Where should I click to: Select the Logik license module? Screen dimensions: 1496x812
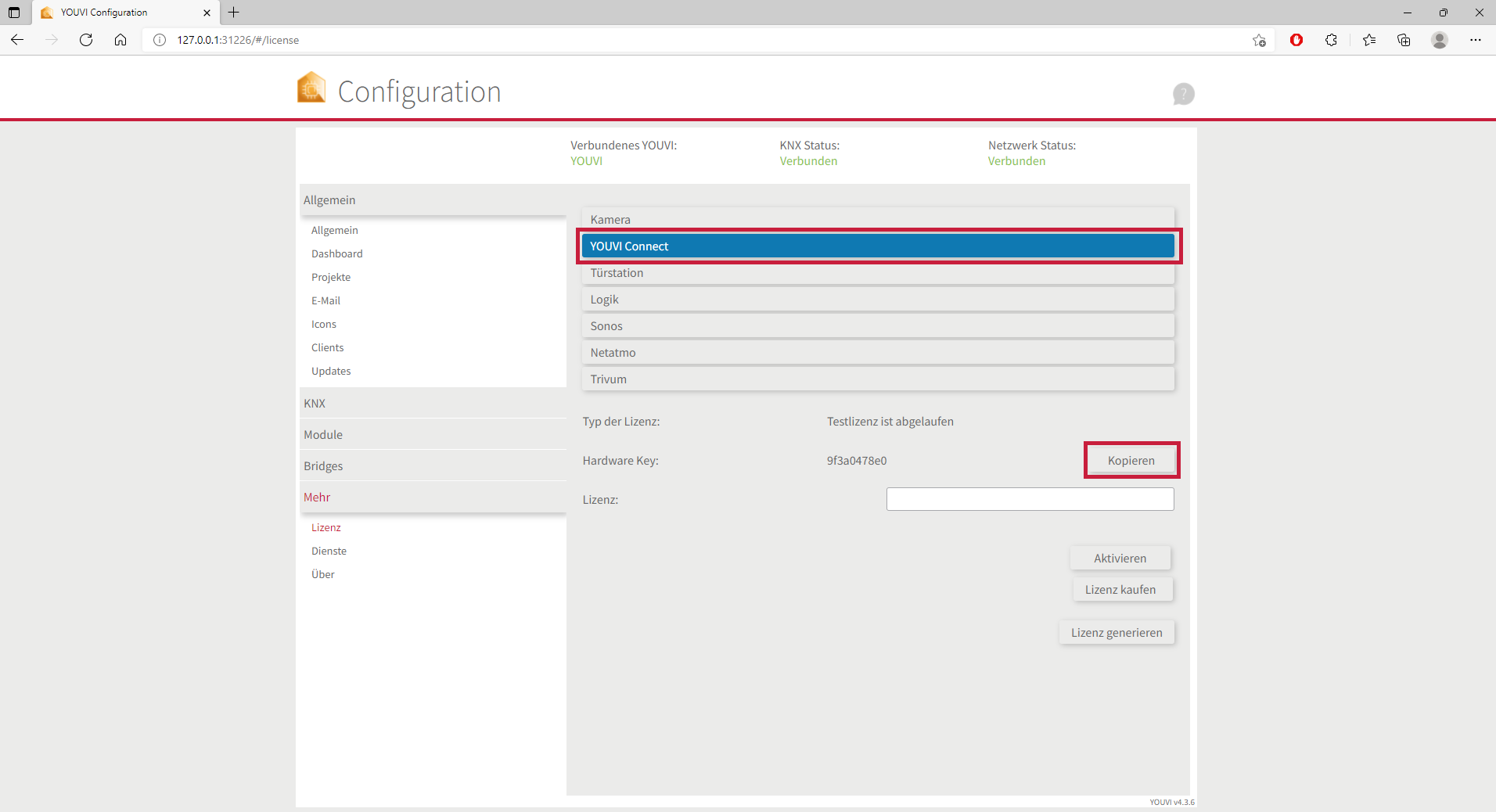pyautogui.click(x=878, y=299)
